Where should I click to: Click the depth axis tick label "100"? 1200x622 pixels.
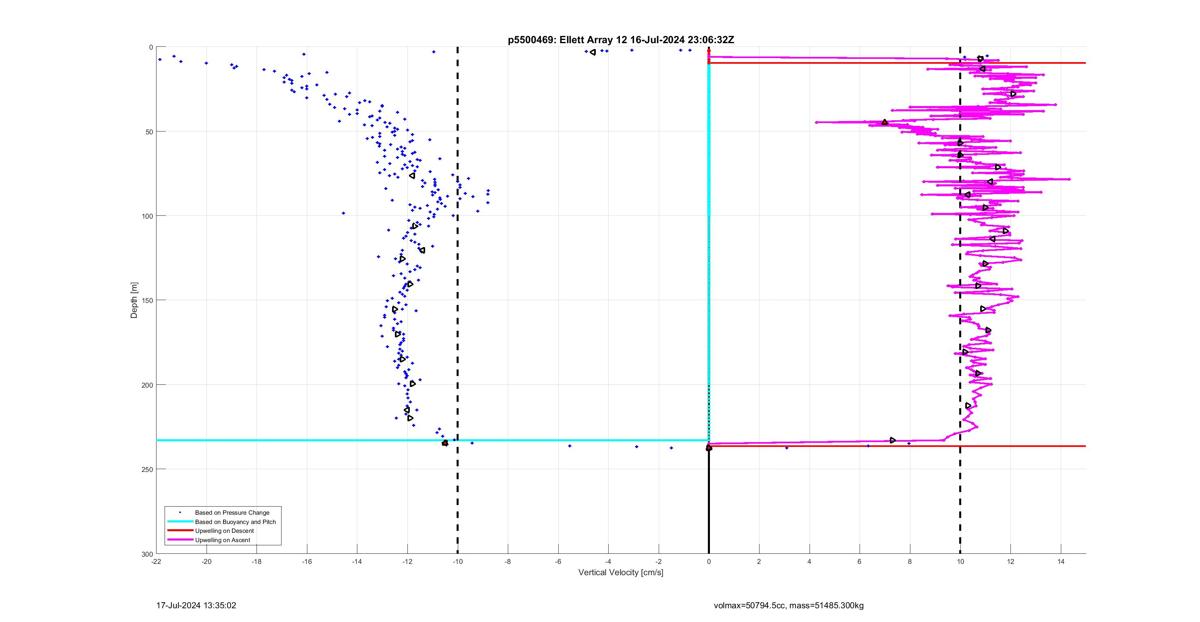coord(147,216)
